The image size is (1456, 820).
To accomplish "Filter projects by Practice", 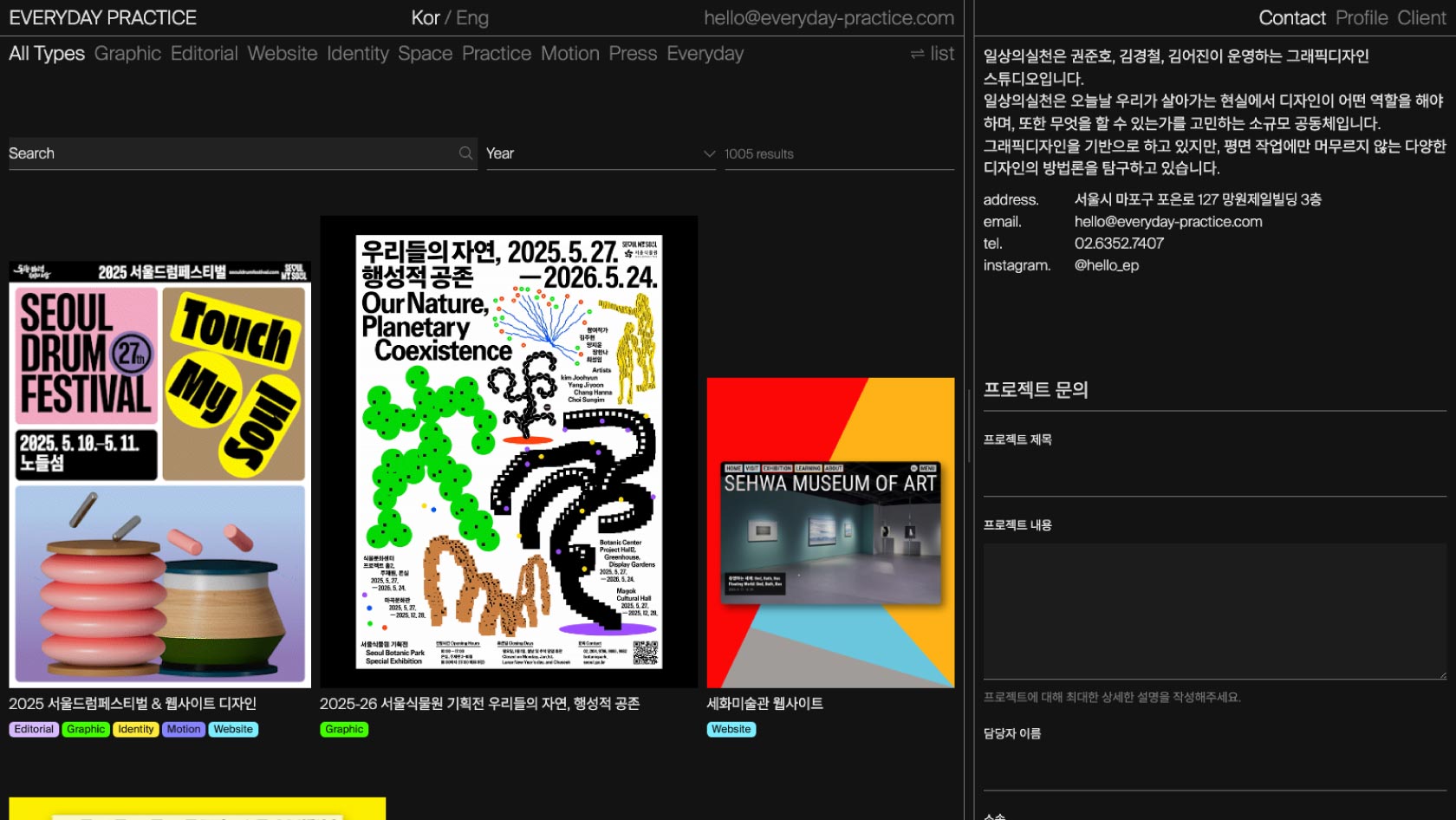I will click(497, 54).
